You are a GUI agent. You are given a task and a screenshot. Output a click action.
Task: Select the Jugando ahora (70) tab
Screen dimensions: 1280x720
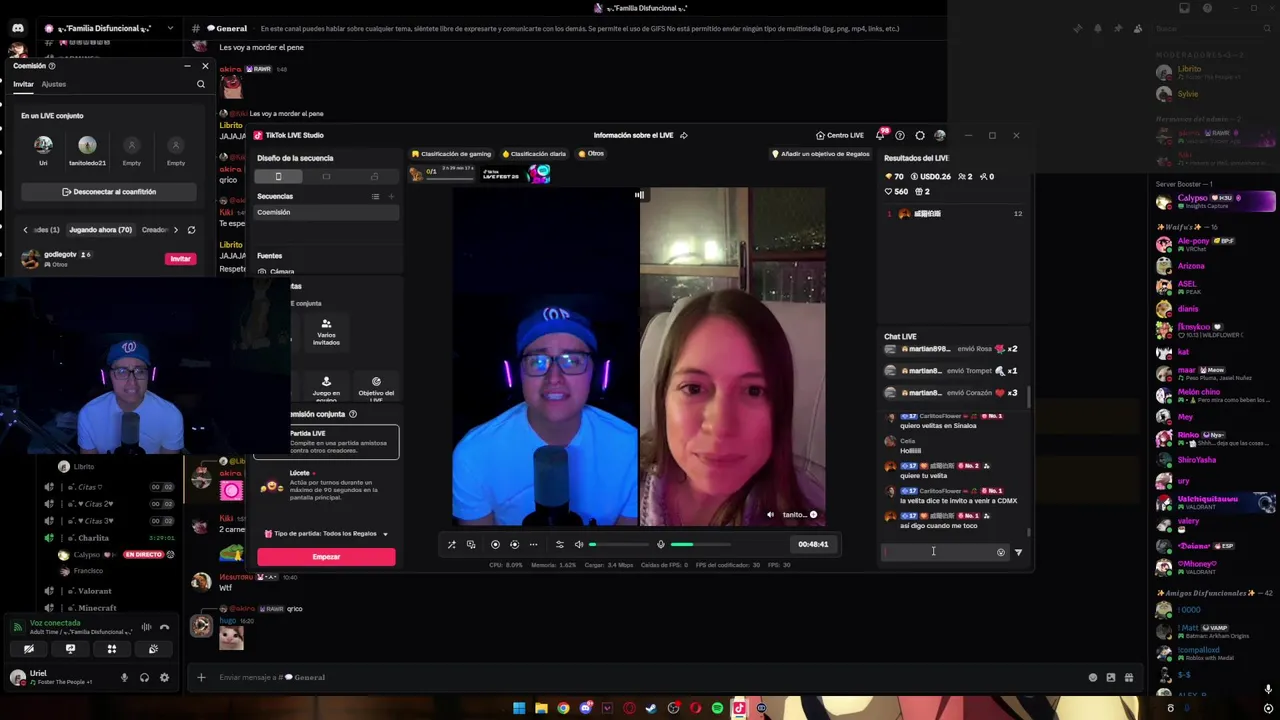tap(100, 230)
